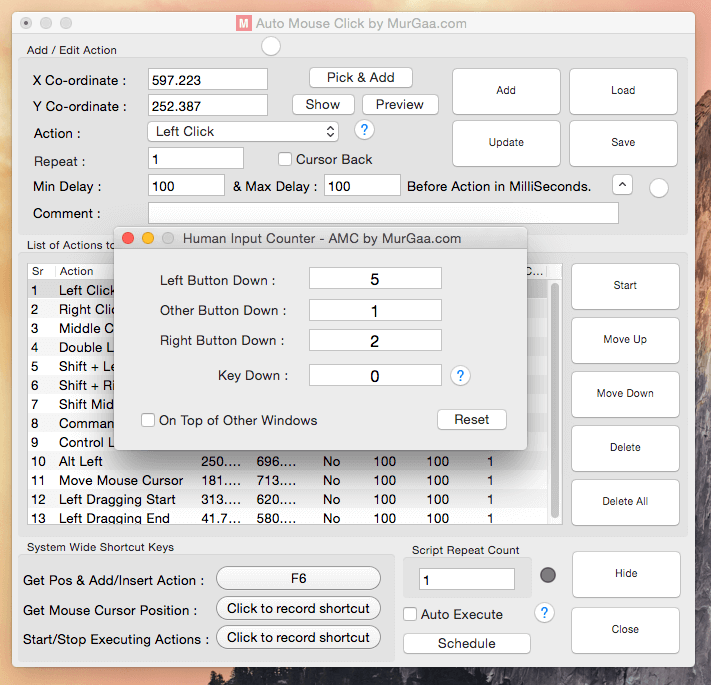
Task: Close the Human Input Counter window
Action: (x=128, y=238)
